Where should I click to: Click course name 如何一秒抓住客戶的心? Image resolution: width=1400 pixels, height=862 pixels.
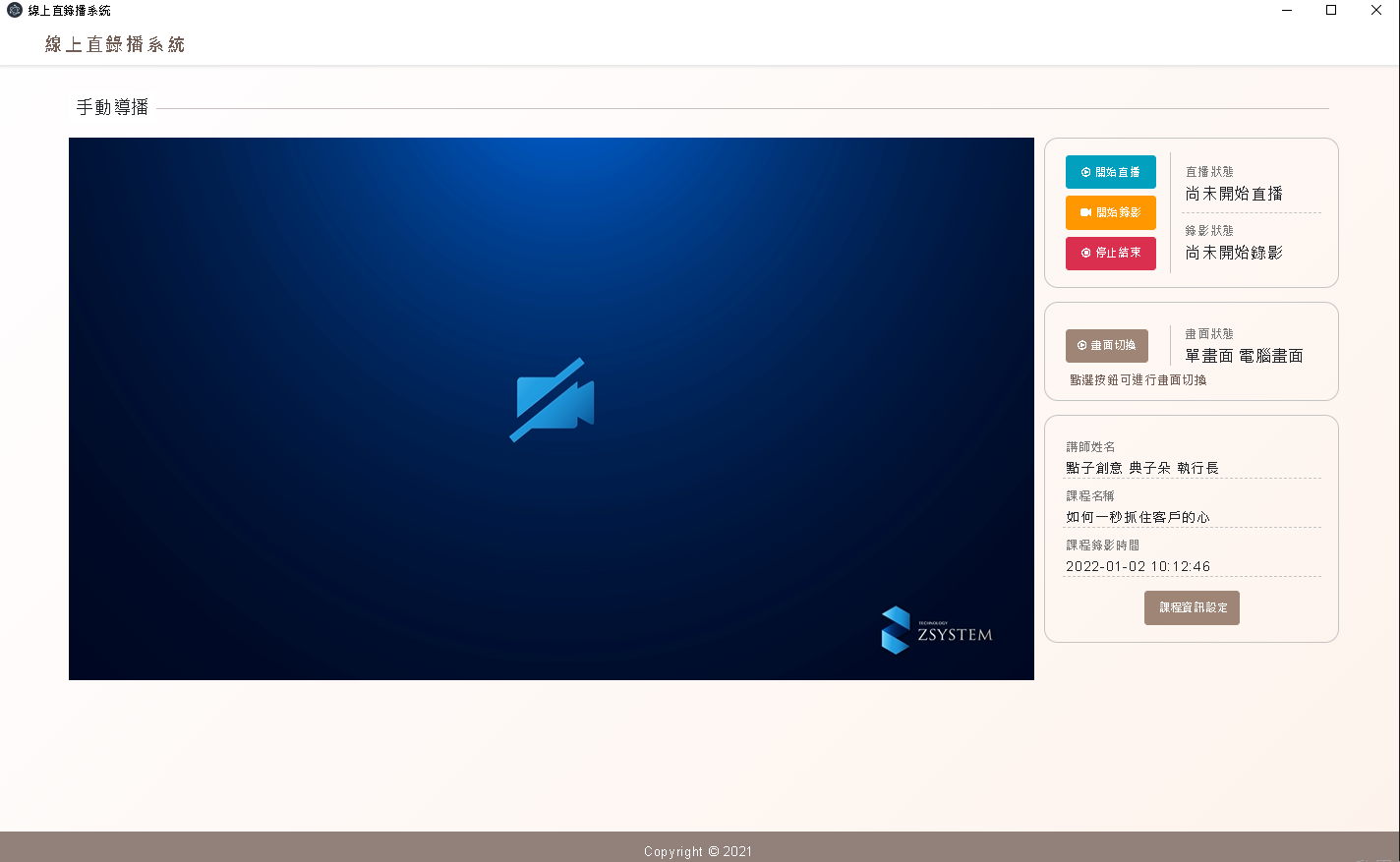tap(1137, 517)
